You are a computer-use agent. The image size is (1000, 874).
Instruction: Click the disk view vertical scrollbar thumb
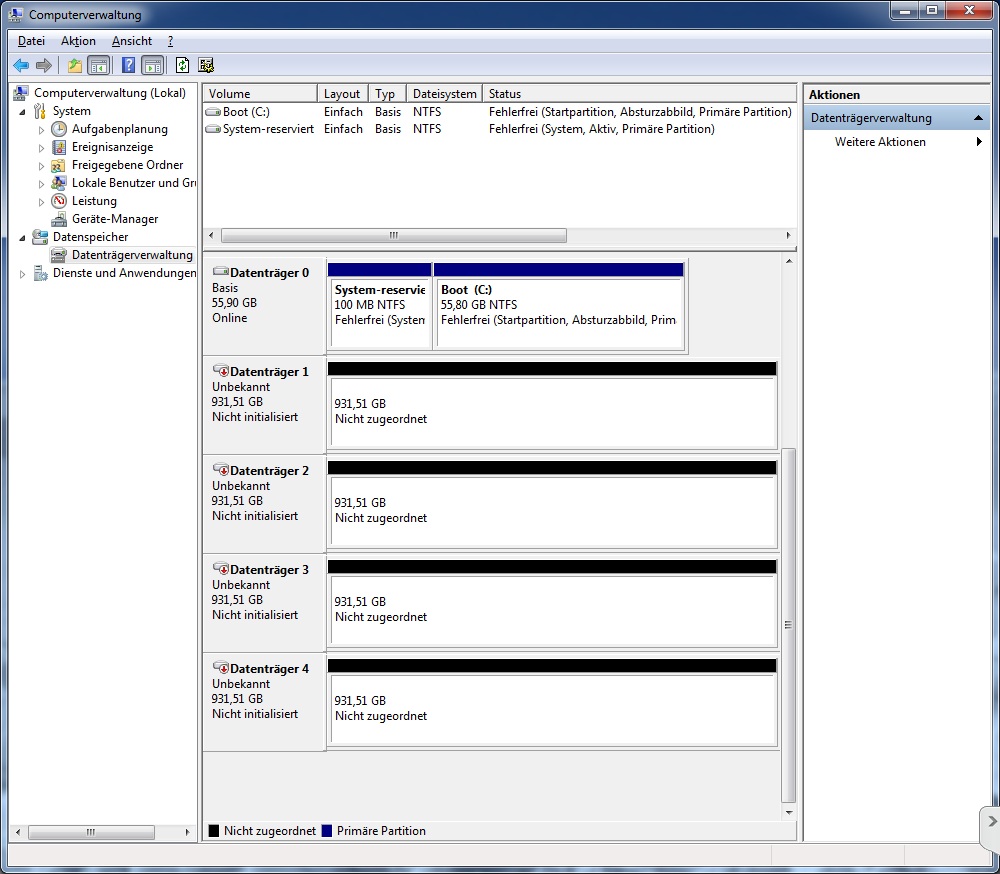tap(788, 625)
